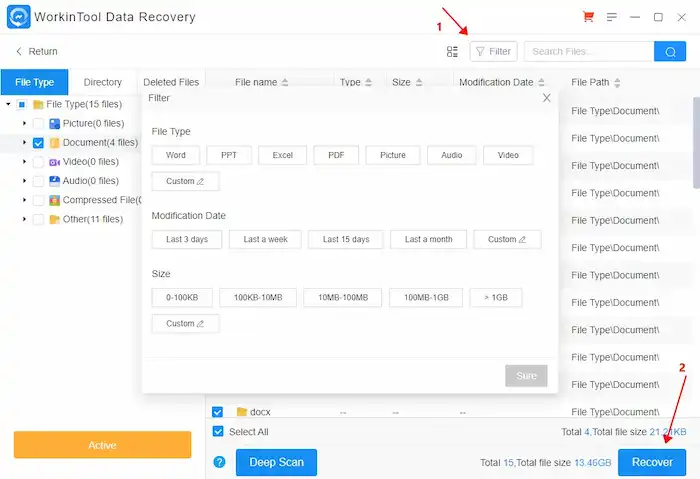
Task: Filter by size > 1GB
Action: pyautogui.click(x=496, y=297)
